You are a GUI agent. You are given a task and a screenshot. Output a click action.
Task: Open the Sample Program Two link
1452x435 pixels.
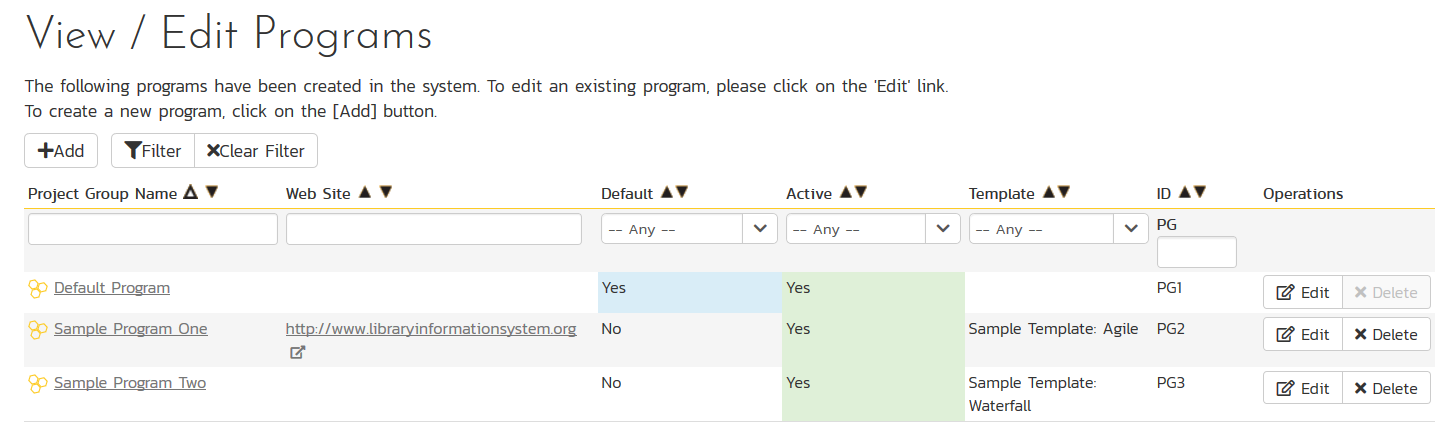130,383
